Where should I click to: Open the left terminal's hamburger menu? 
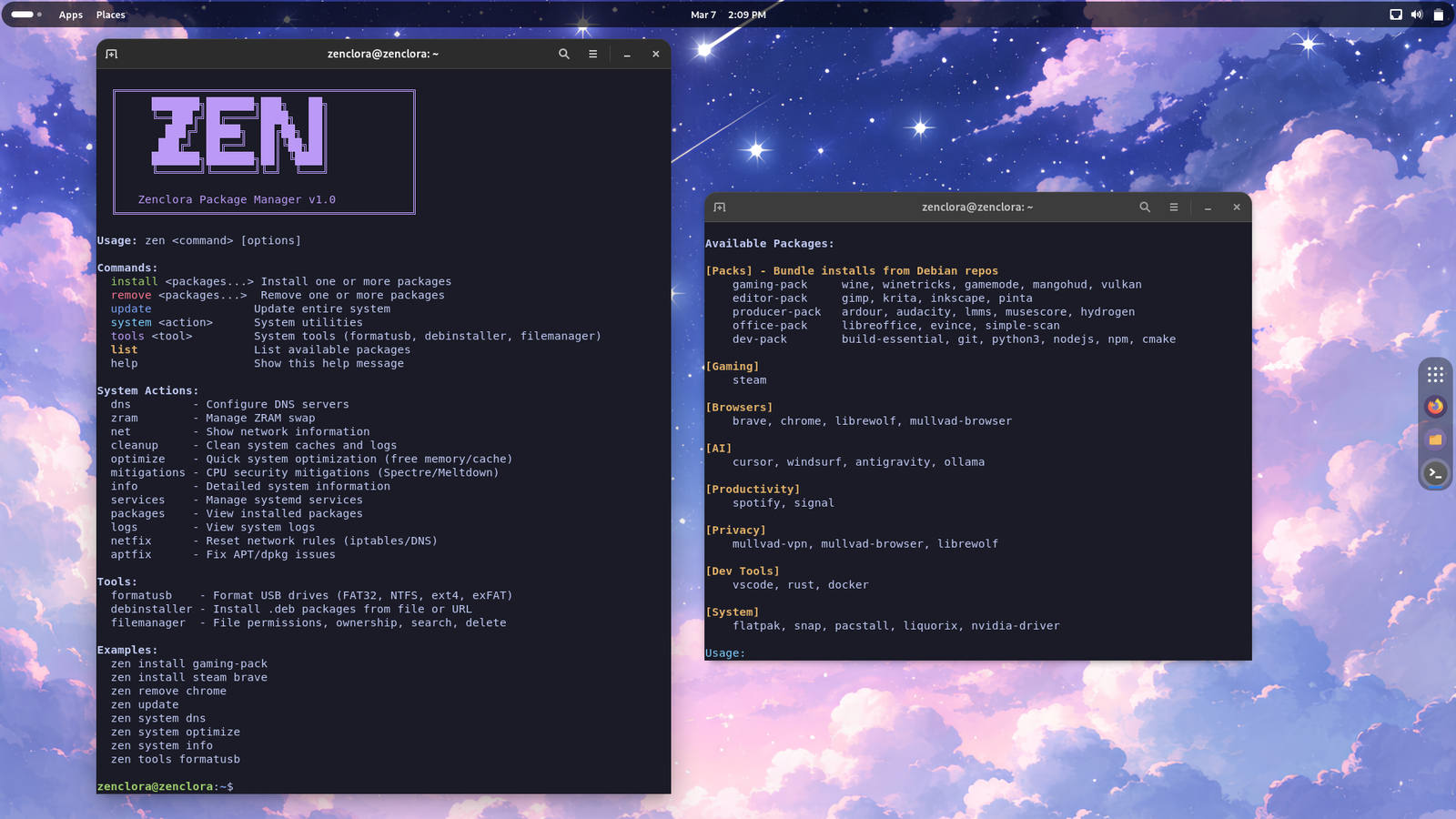(x=592, y=54)
